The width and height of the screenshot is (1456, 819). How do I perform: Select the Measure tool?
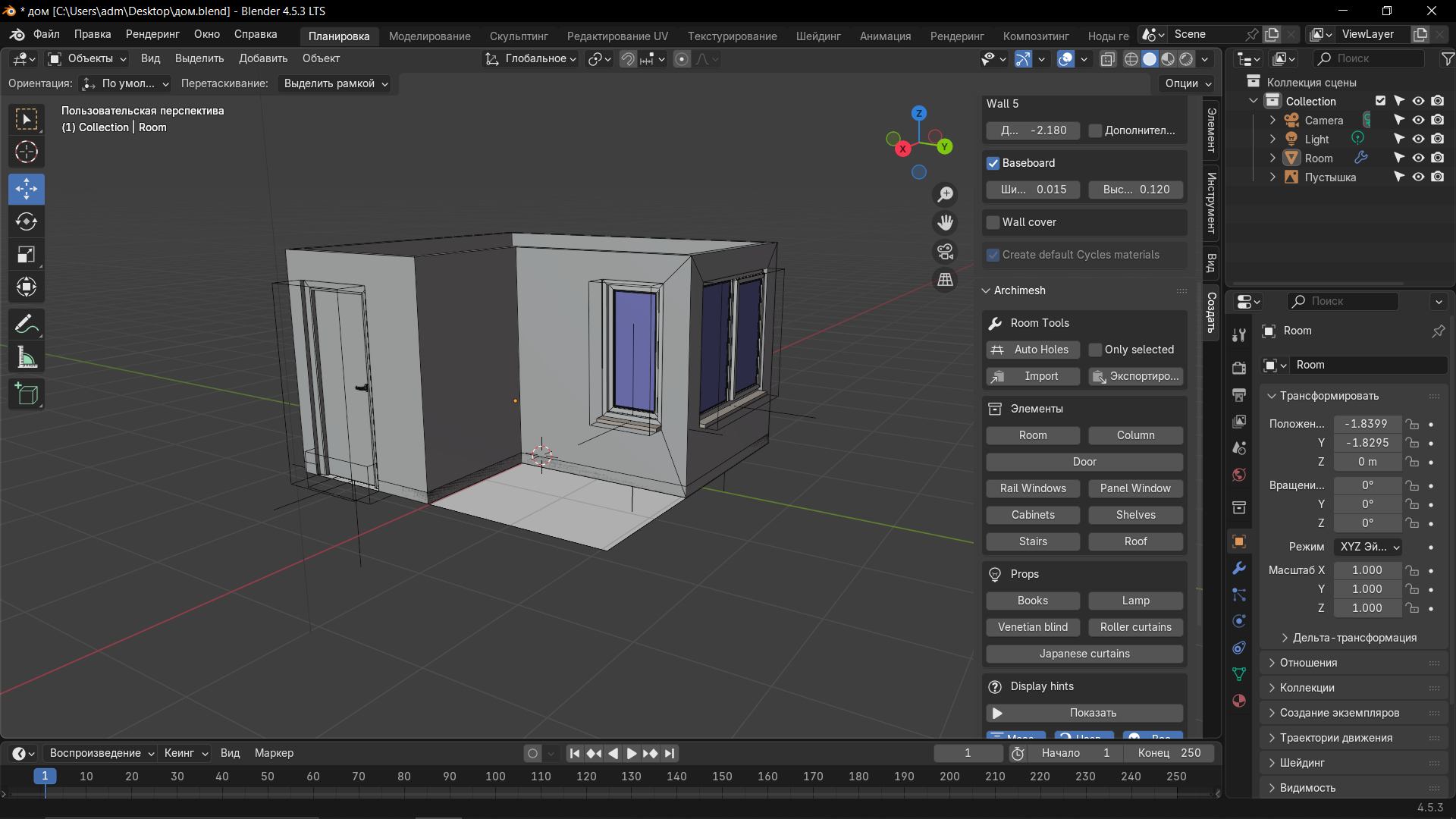coord(27,357)
